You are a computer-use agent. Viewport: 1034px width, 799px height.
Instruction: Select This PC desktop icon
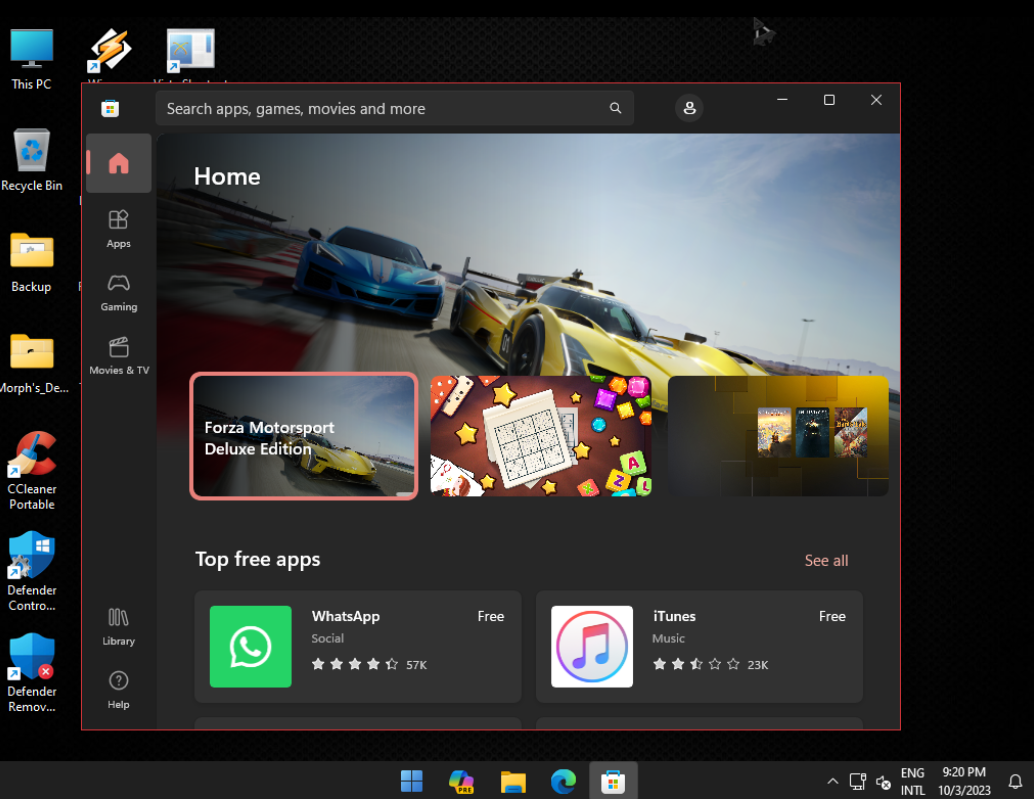[x=31, y=59]
